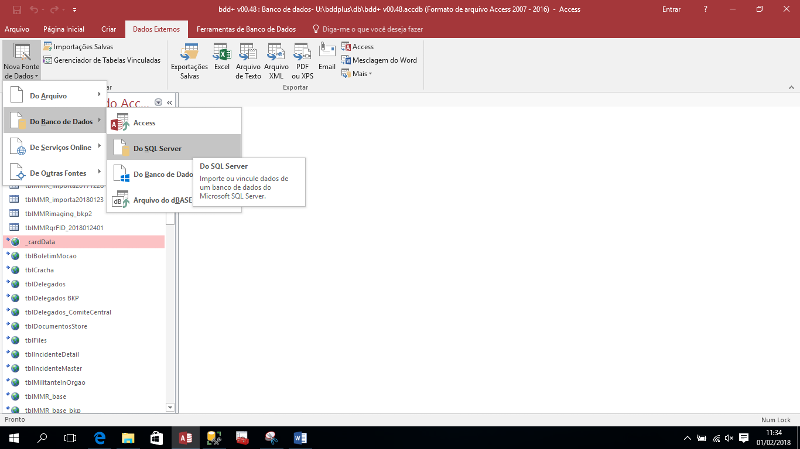
Task: Customize quick access toolbar dropdown
Action: [74, 9]
